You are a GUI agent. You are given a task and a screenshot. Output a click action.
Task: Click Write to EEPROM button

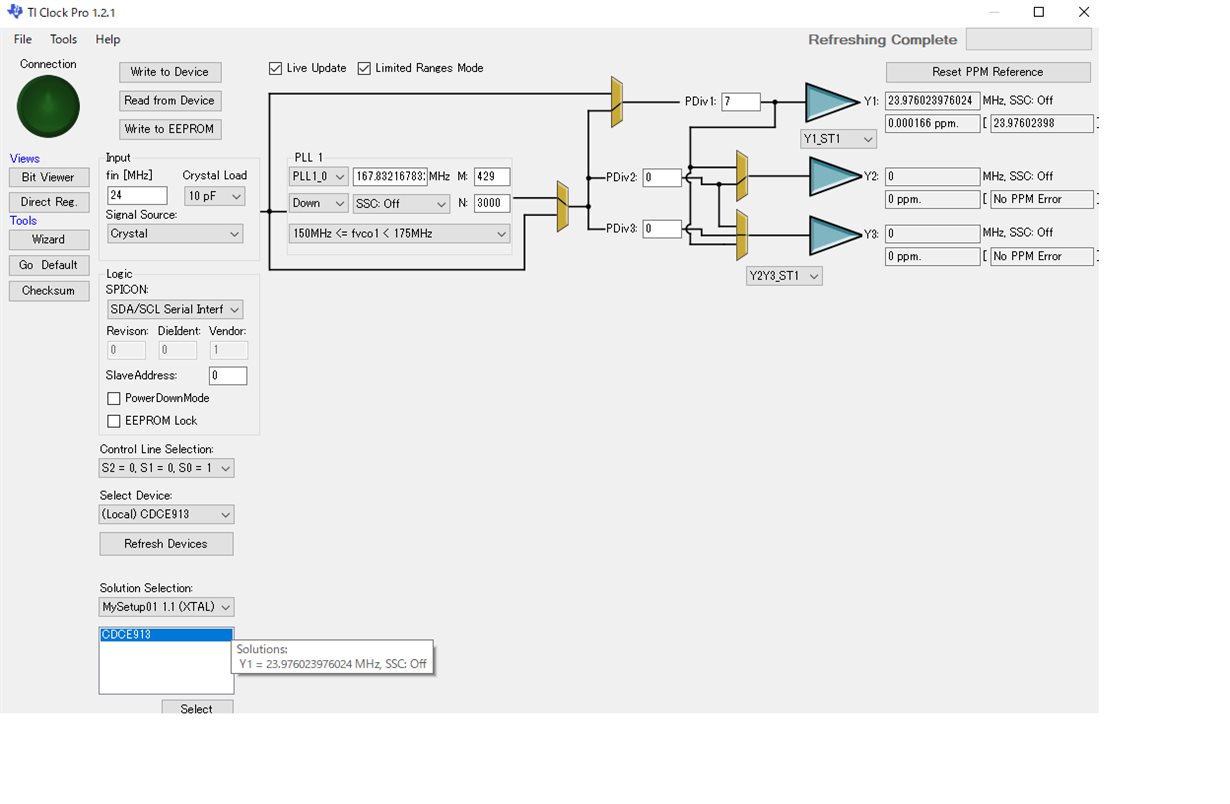170,129
